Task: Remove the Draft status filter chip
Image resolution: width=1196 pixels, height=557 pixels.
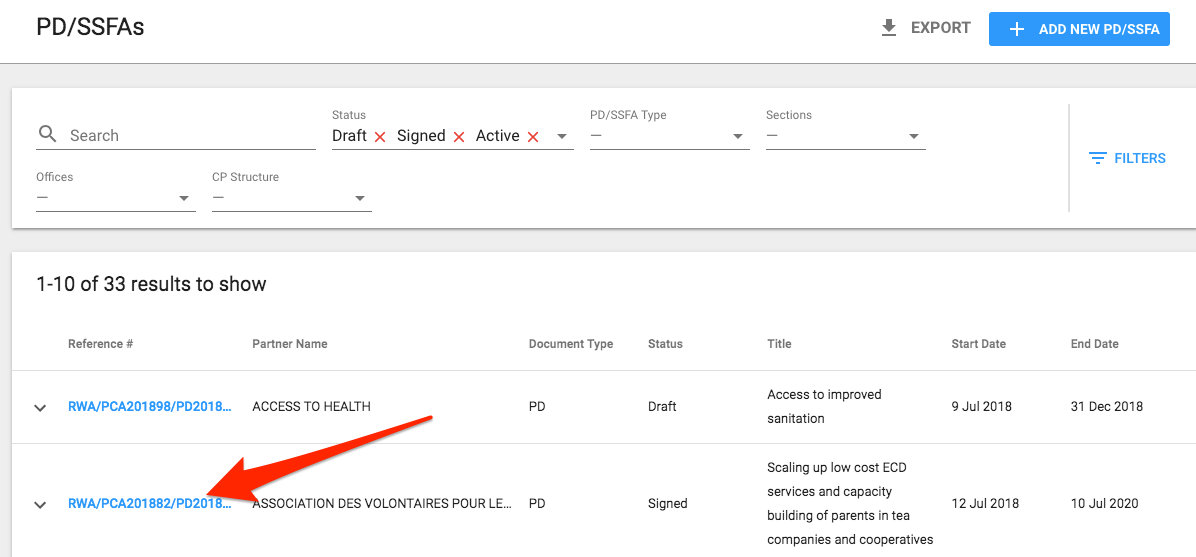Action: coord(380,137)
